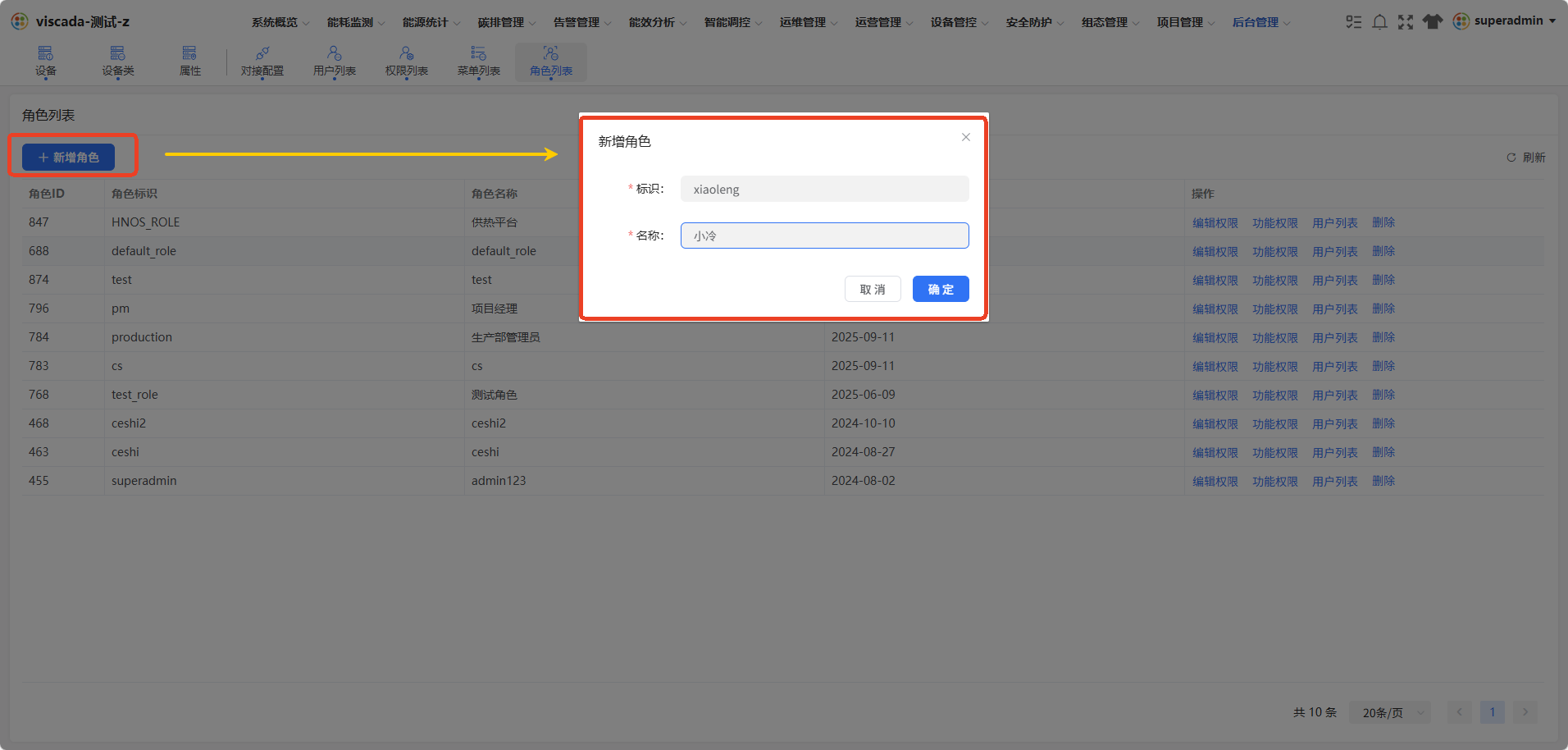The height and width of the screenshot is (750, 1568).
Task: Click 编辑权限 for ceshi row
Action: coord(1215,452)
